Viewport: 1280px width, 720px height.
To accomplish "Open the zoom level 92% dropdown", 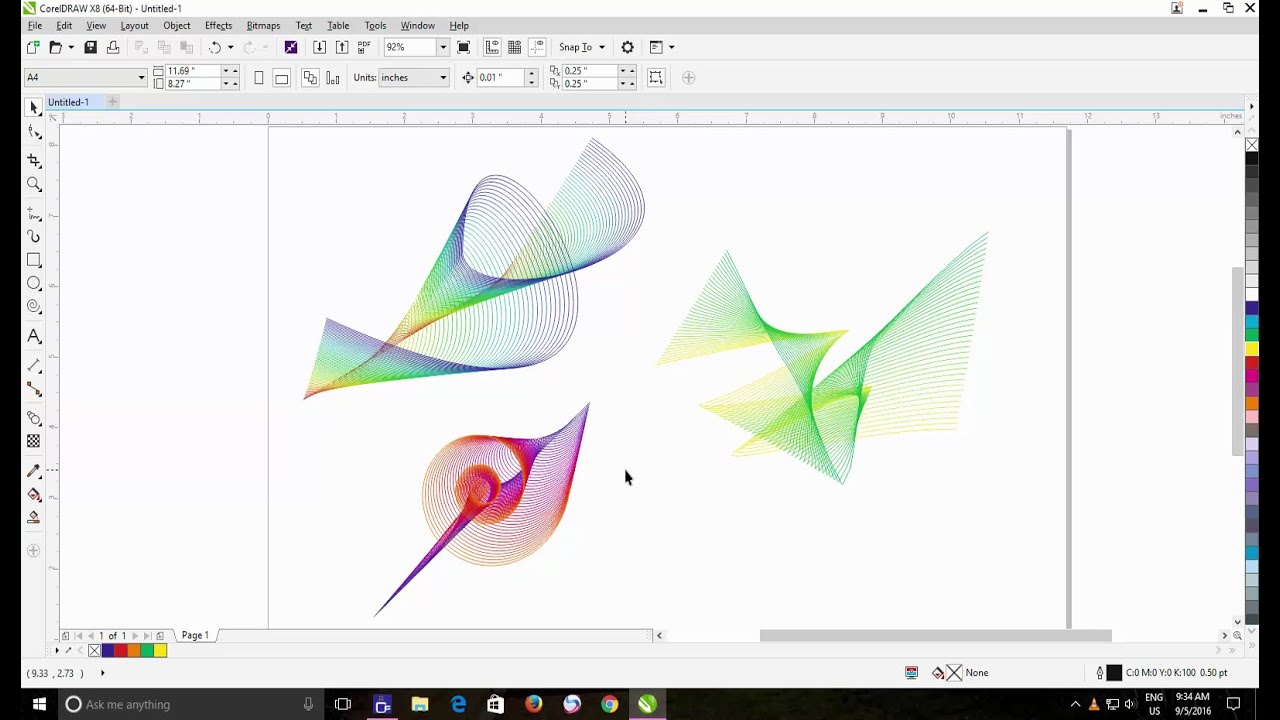I will click(x=442, y=47).
